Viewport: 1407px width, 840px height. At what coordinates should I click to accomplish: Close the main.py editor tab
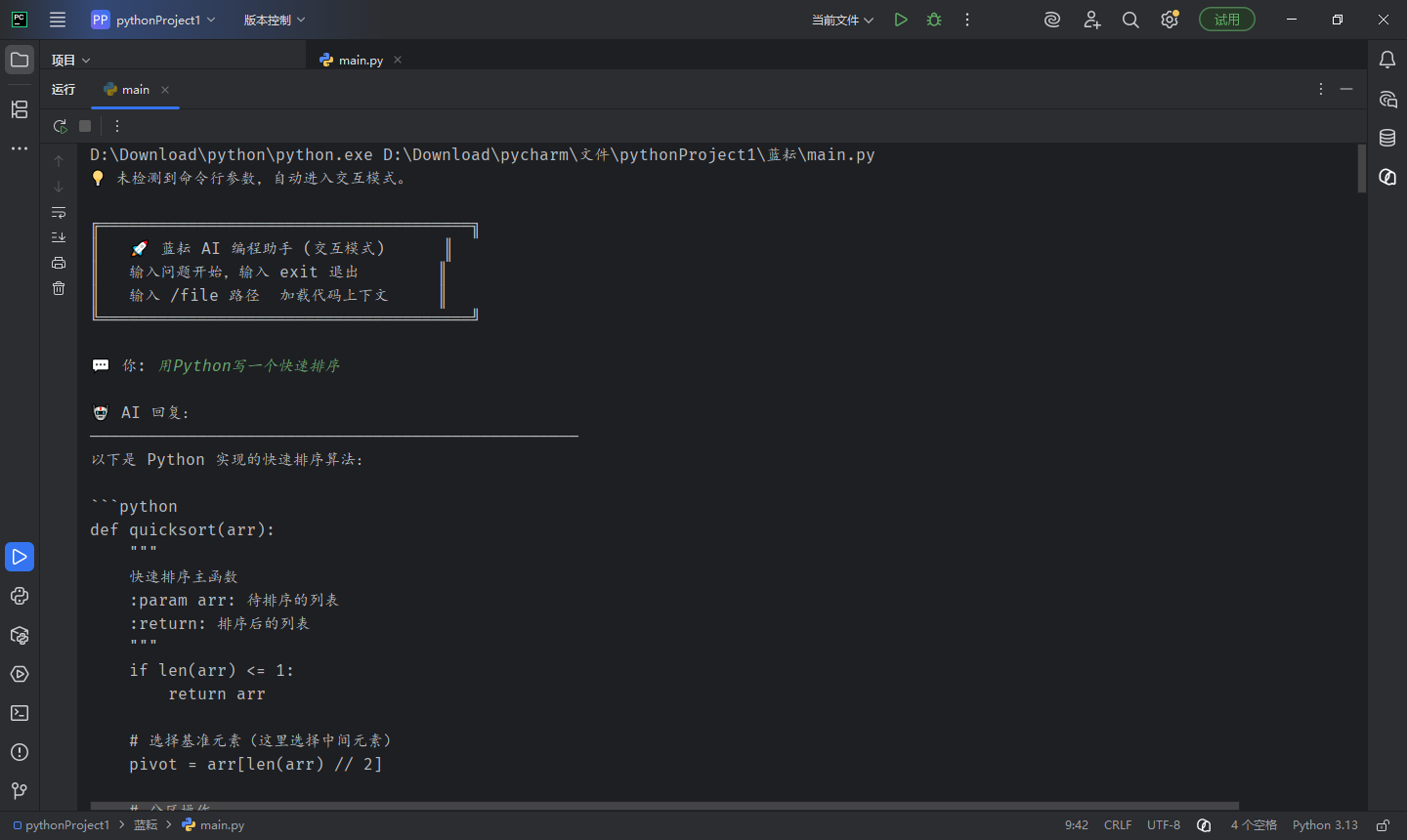pos(398,60)
